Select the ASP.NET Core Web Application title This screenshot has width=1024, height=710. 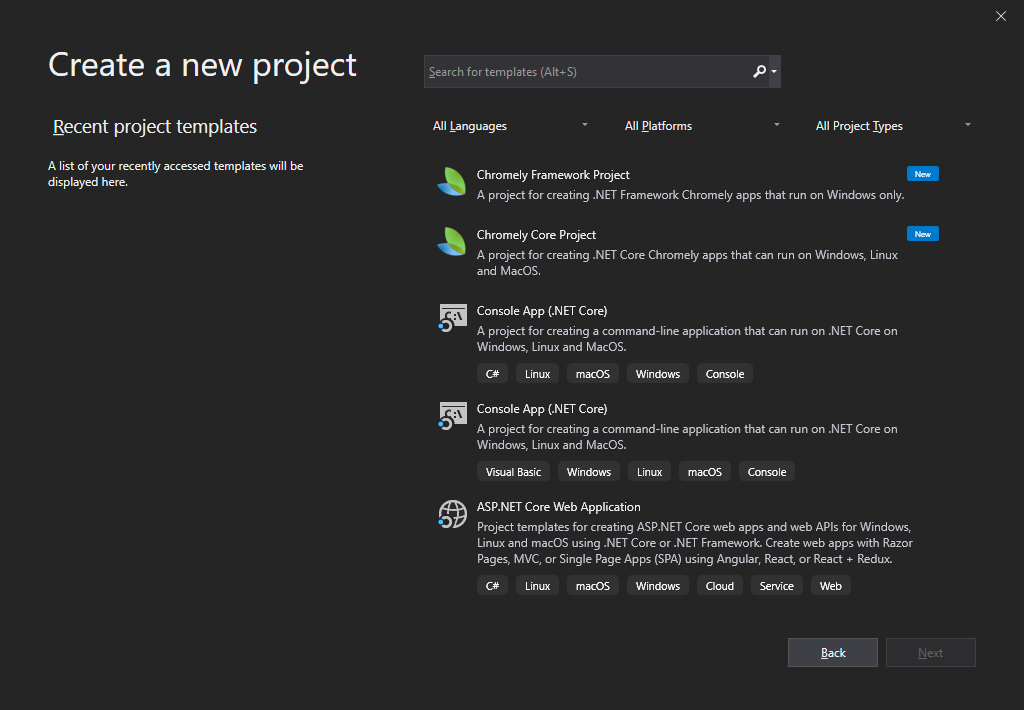(558, 506)
